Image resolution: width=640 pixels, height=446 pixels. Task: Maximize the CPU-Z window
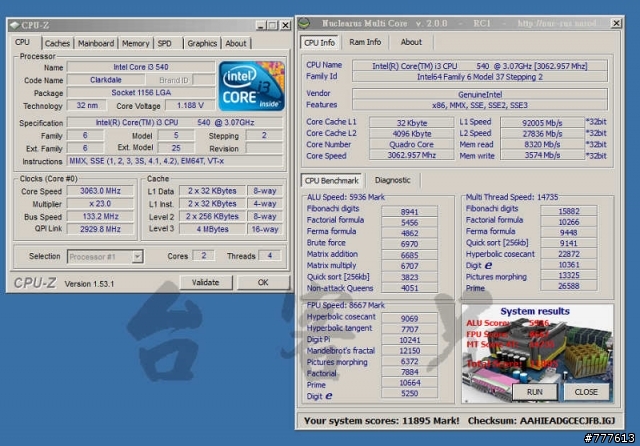point(273,25)
